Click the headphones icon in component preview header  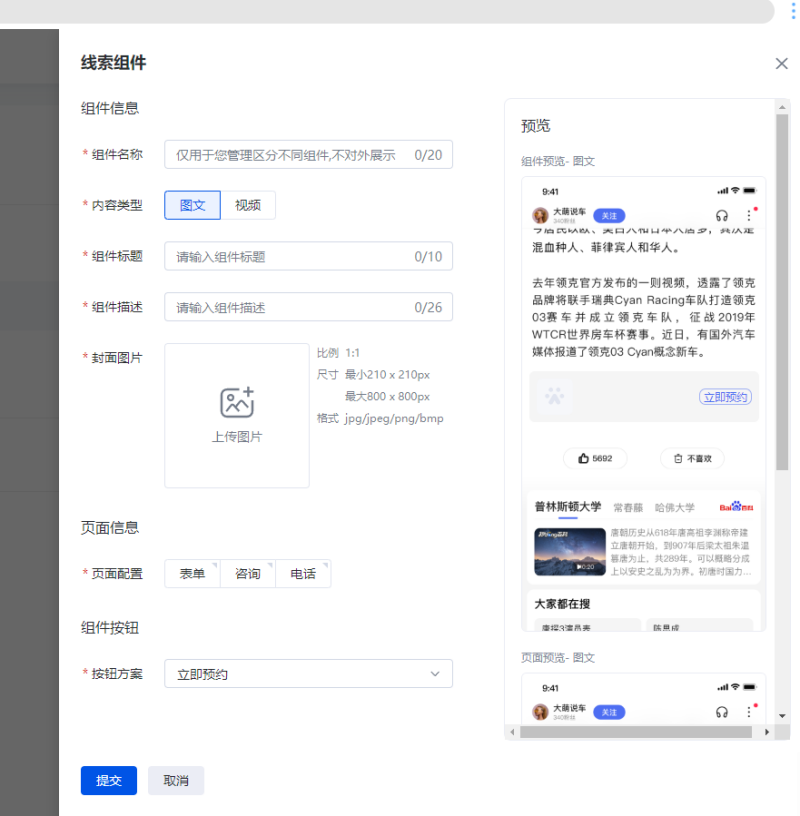(x=722, y=215)
